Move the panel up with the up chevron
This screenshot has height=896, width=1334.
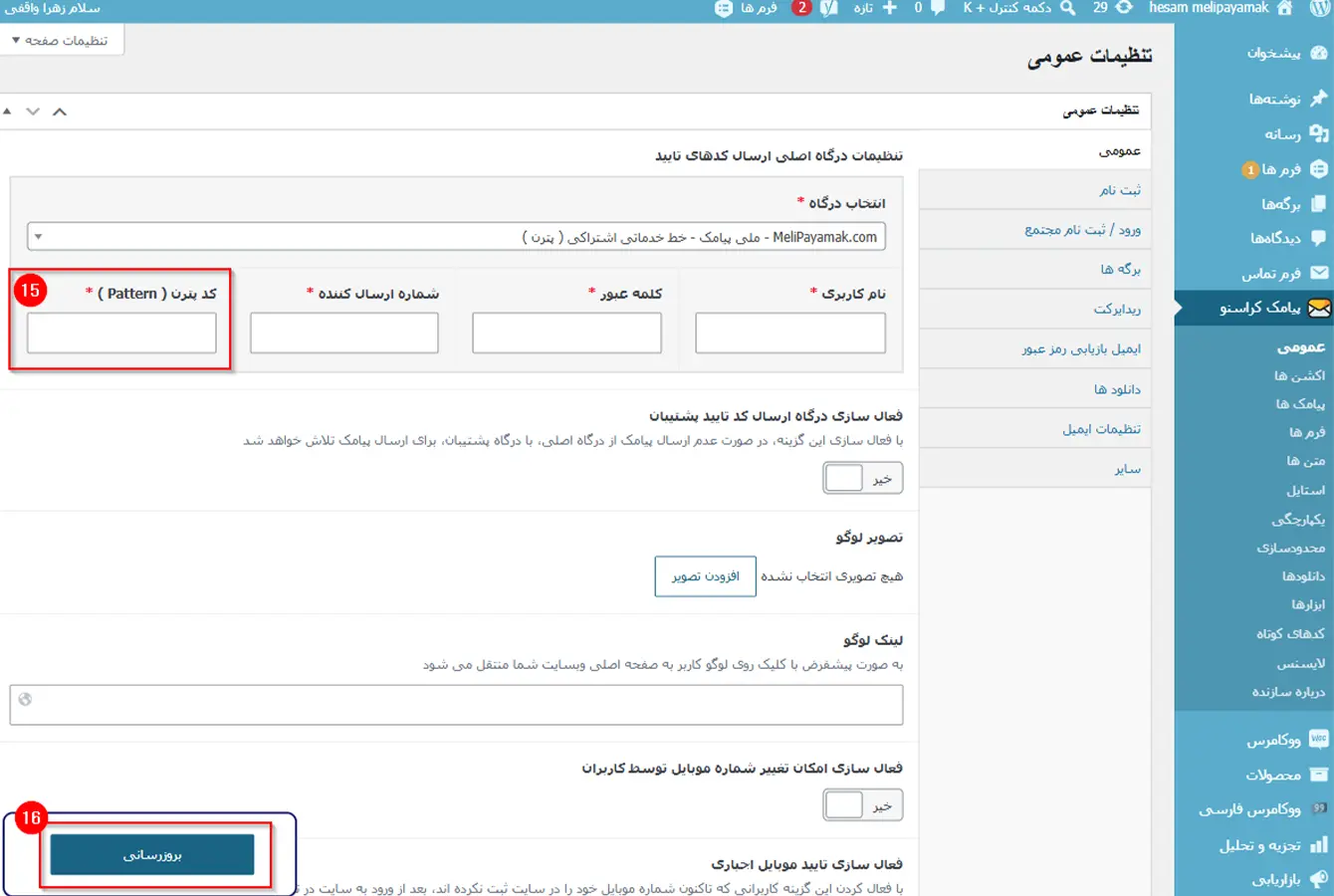[x=60, y=112]
